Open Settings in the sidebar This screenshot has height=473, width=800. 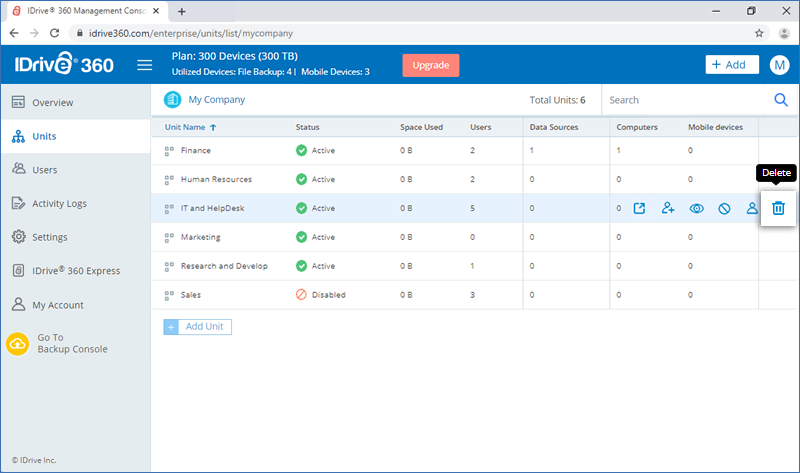click(76, 237)
